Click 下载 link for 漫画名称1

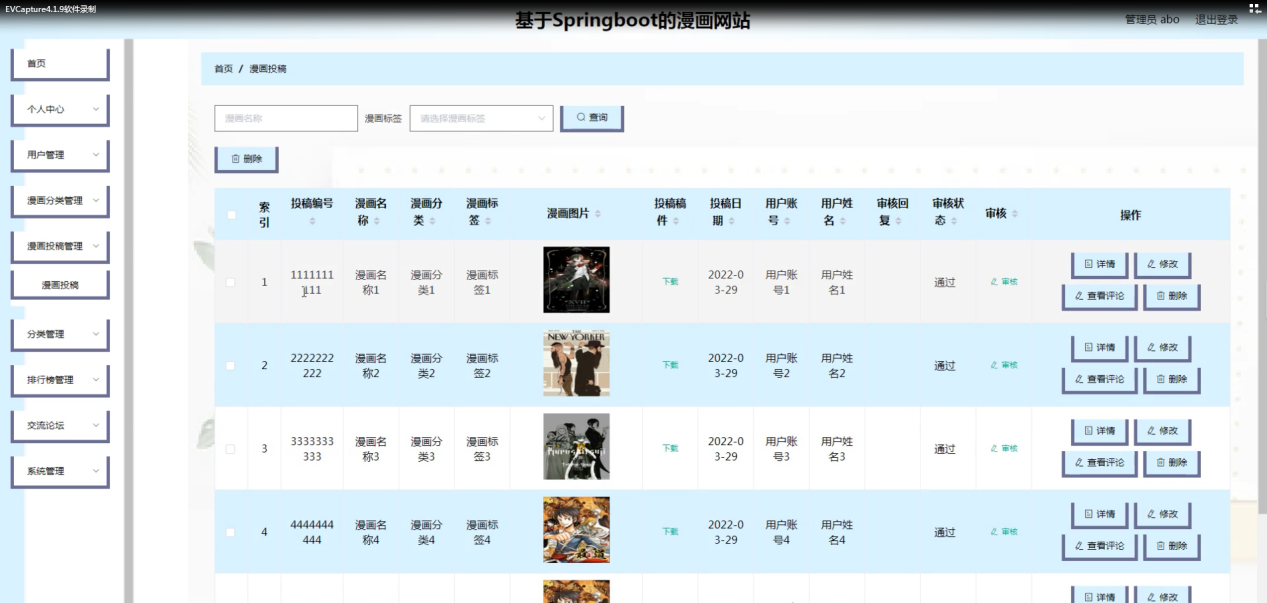coord(670,282)
